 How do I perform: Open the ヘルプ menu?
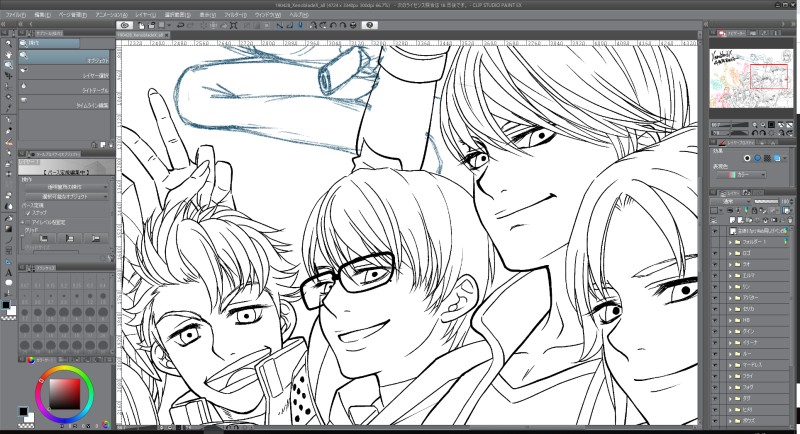(x=299, y=15)
